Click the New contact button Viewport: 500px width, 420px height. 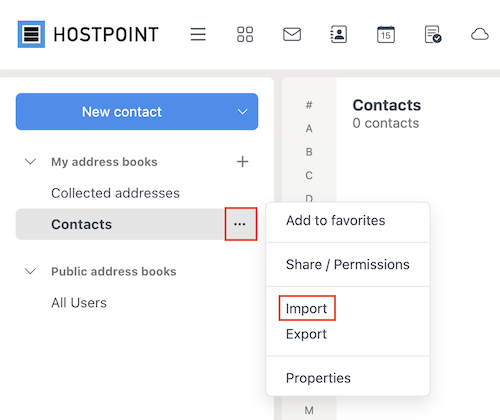coord(122,112)
